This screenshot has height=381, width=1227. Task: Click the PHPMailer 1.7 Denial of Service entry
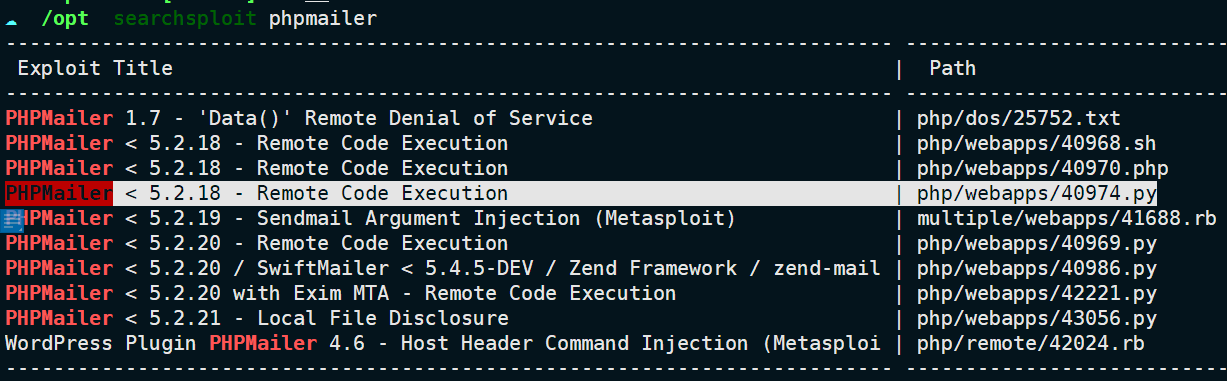click(299, 119)
